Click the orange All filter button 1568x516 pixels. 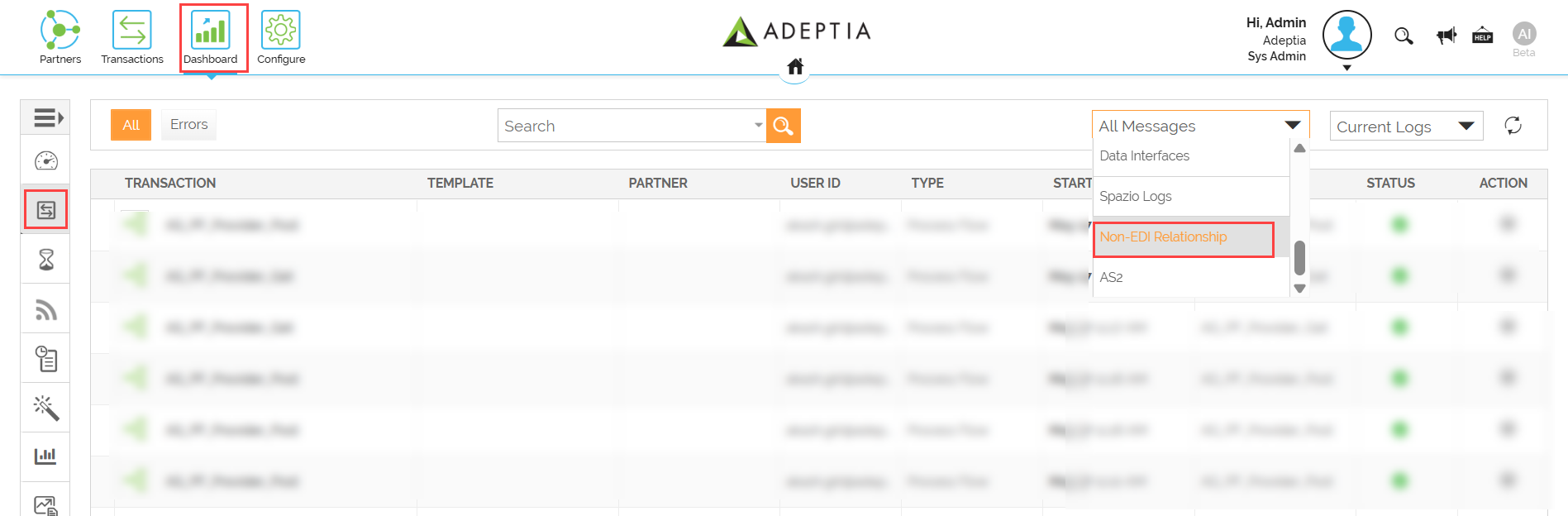131,125
